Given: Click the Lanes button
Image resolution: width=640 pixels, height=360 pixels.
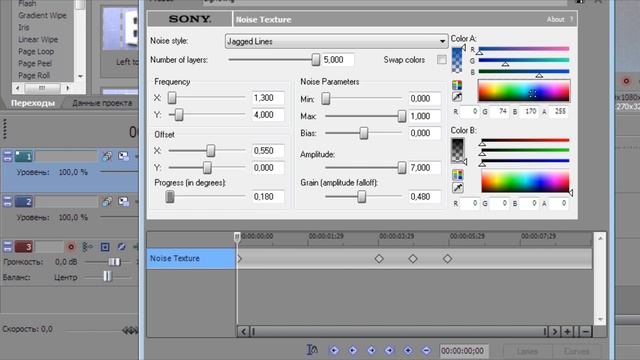Looking at the screenshot, I should (x=527, y=351).
